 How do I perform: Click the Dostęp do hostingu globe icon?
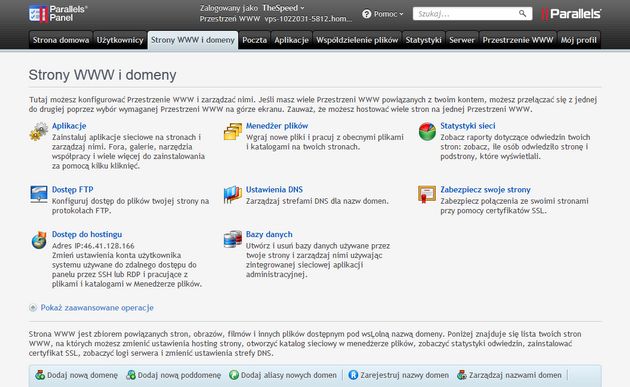coord(39,240)
